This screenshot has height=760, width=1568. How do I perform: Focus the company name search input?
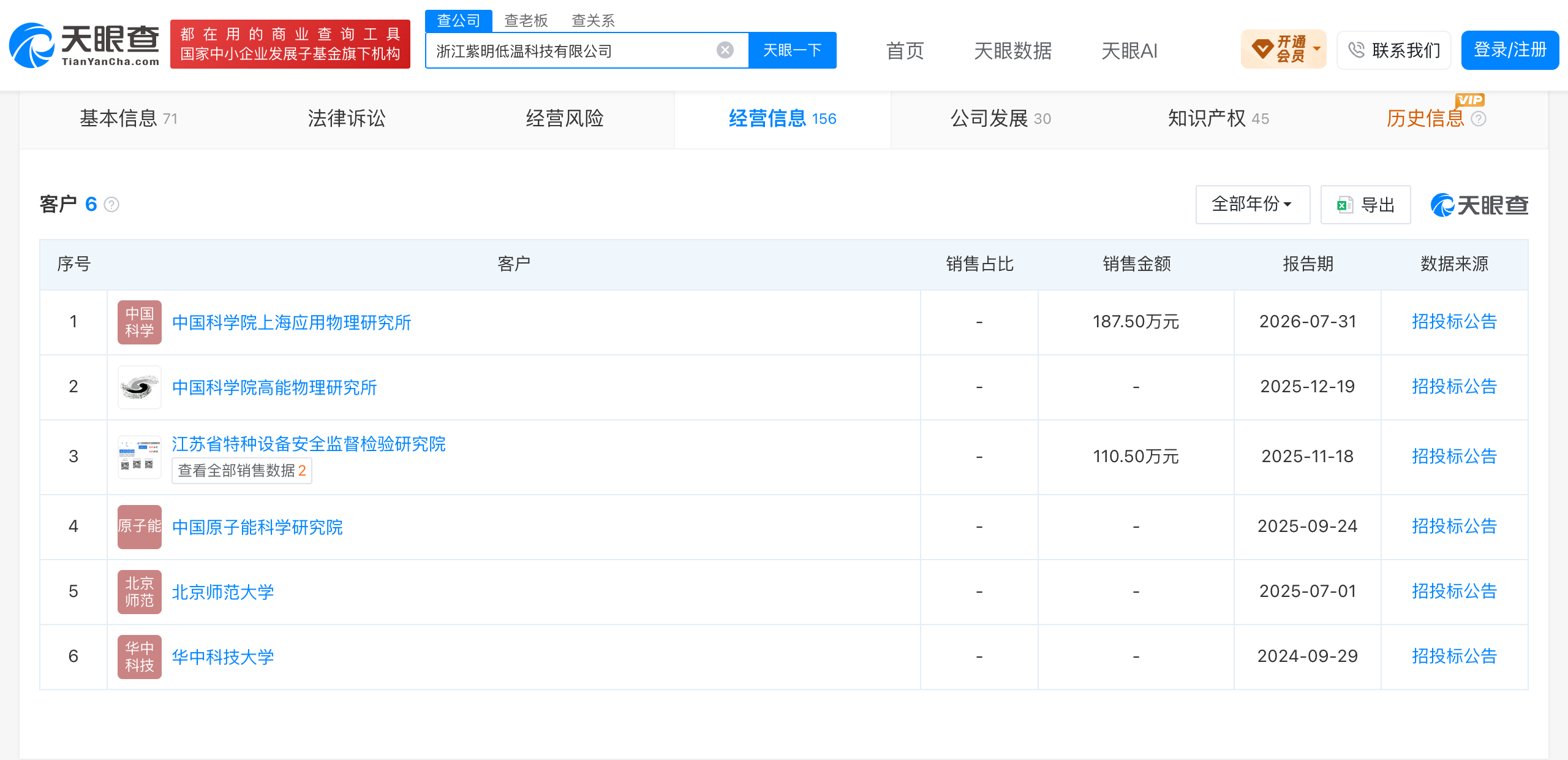click(573, 51)
